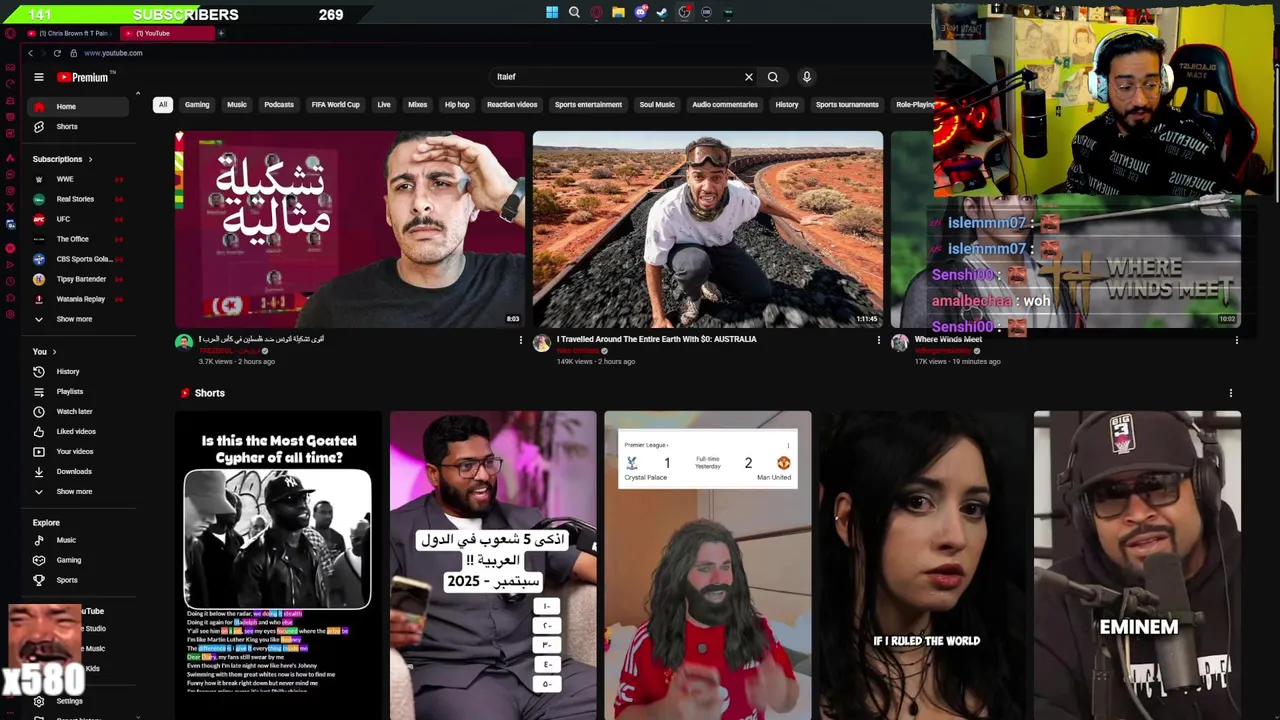Start voice search with the microphone
Image resolution: width=1280 pixels, height=720 pixels.
click(x=807, y=77)
